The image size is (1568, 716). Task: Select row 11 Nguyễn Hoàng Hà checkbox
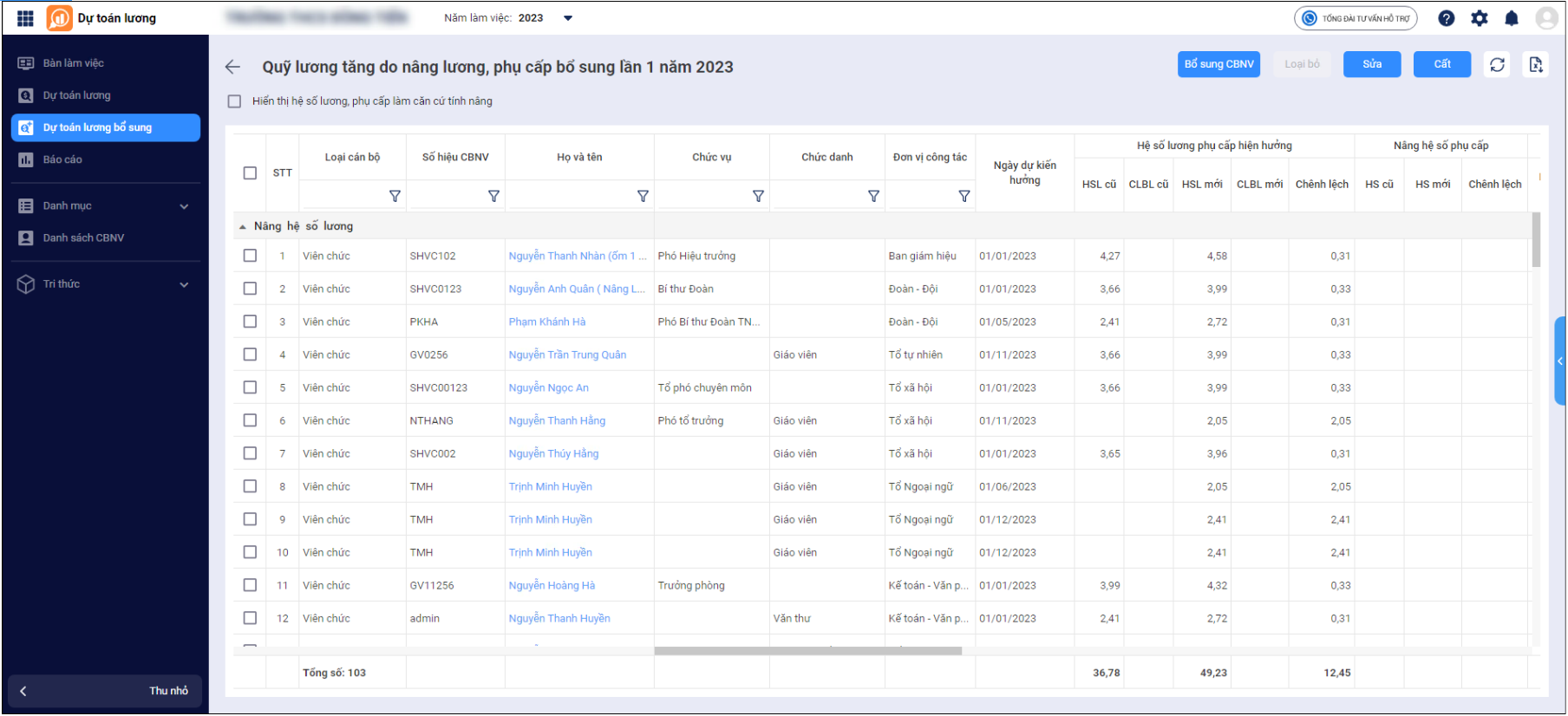click(250, 585)
